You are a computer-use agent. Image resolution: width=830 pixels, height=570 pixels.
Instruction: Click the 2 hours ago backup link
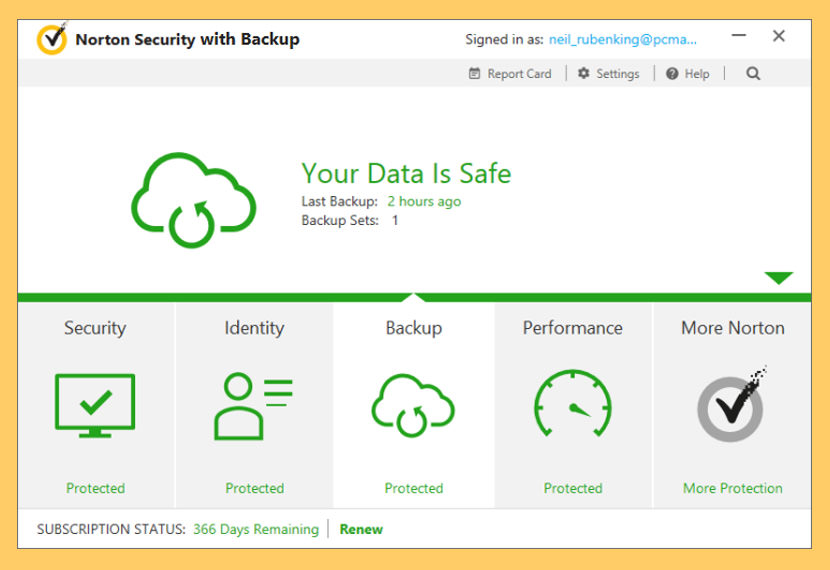424,202
